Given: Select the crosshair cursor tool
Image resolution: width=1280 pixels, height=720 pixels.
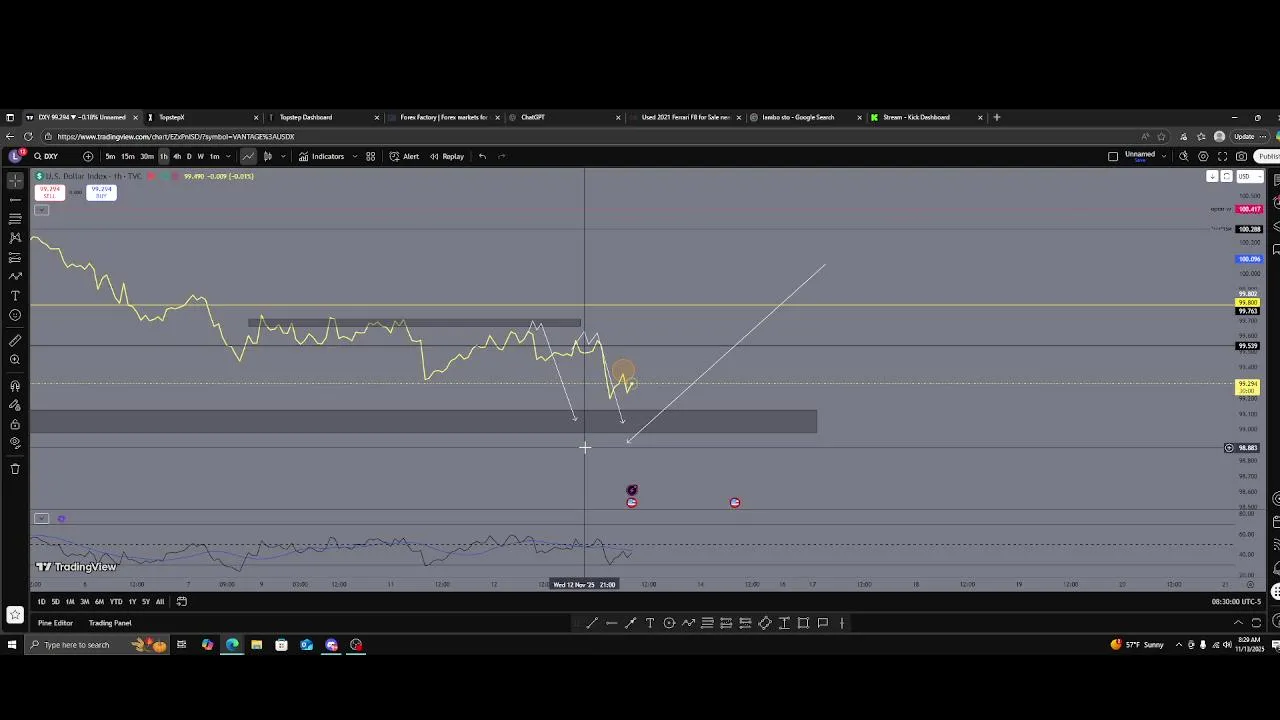Looking at the screenshot, I should click(x=15, y=180).
